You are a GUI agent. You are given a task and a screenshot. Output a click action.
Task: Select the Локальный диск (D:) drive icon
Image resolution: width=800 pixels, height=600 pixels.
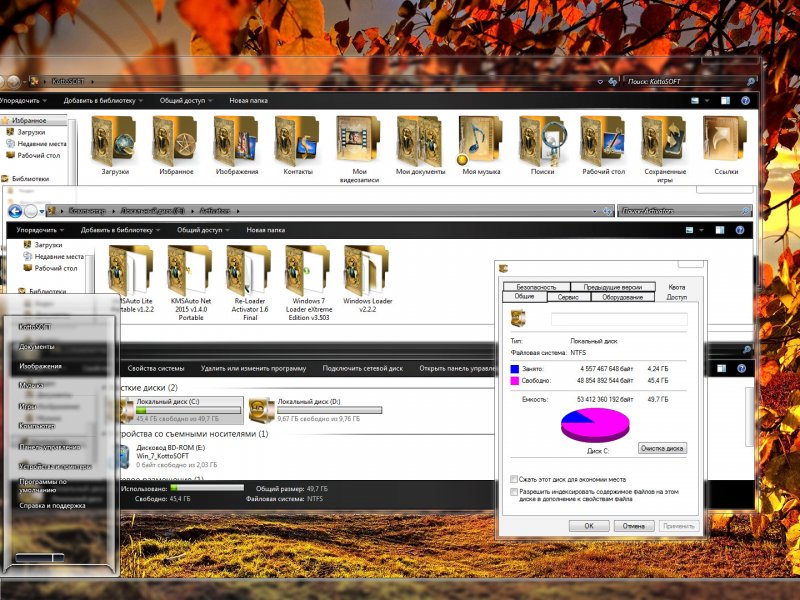point(261,410)
